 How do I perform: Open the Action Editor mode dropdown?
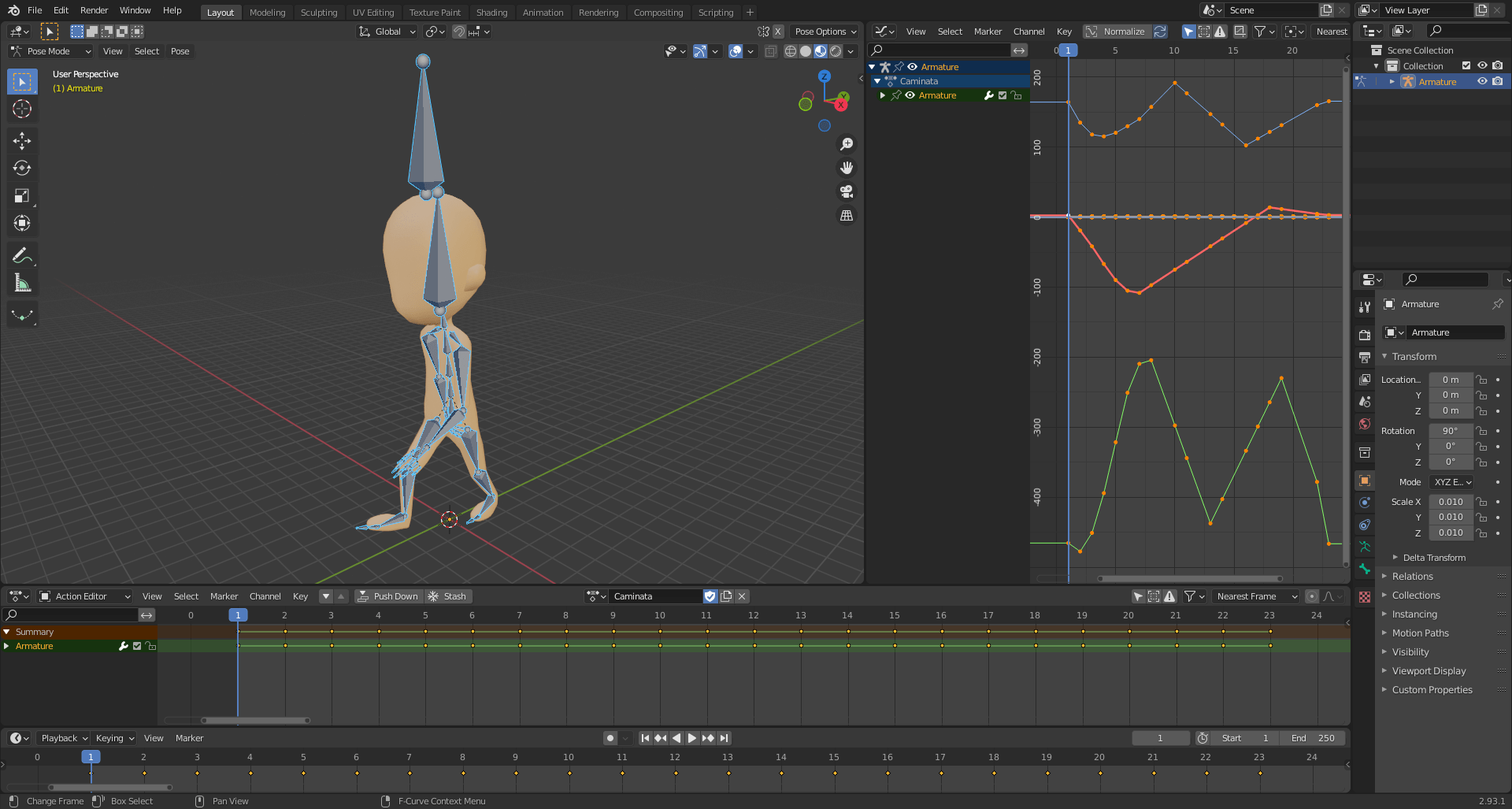[85, 596]
